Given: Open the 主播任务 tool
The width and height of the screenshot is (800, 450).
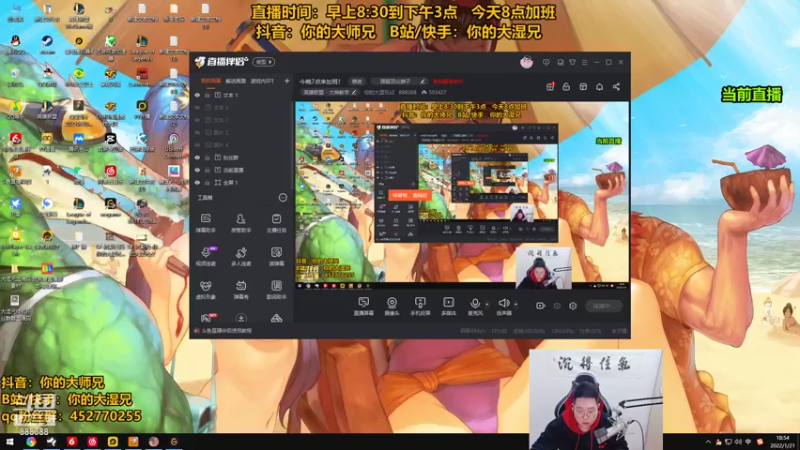Looking at the screenshot, I should tap(276, 223).
